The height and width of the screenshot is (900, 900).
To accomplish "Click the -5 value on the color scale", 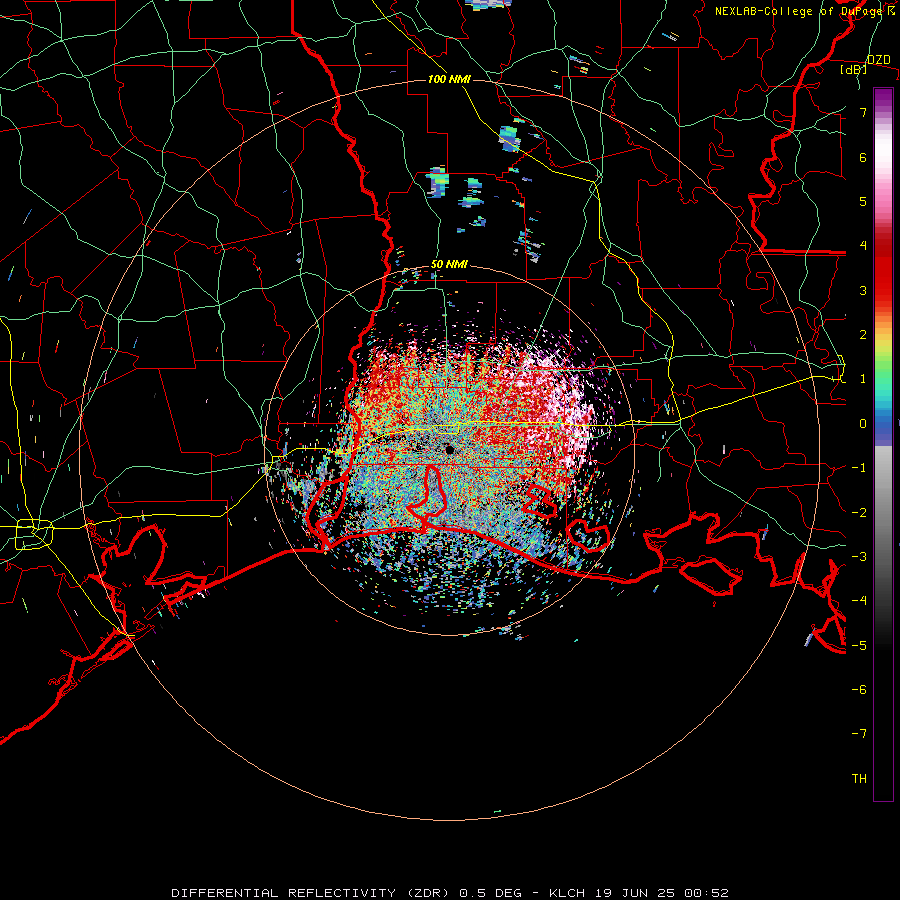I will 859,645.
